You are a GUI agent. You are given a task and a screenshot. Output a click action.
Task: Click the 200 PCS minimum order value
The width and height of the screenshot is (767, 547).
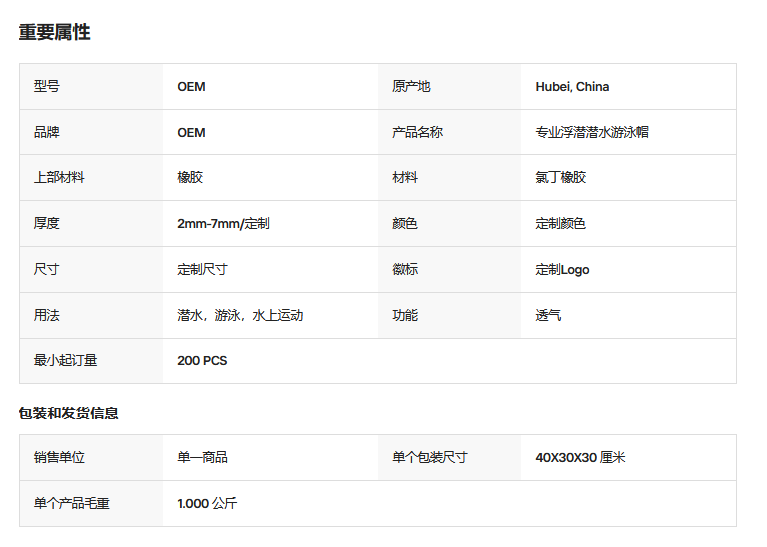(202, 361)
